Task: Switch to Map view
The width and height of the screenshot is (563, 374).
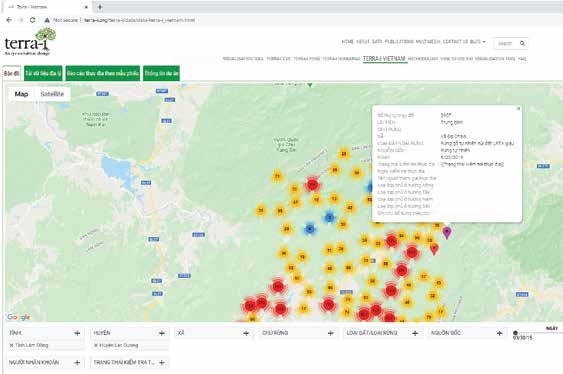Action: pyautogui.click(x=21, y=94)
